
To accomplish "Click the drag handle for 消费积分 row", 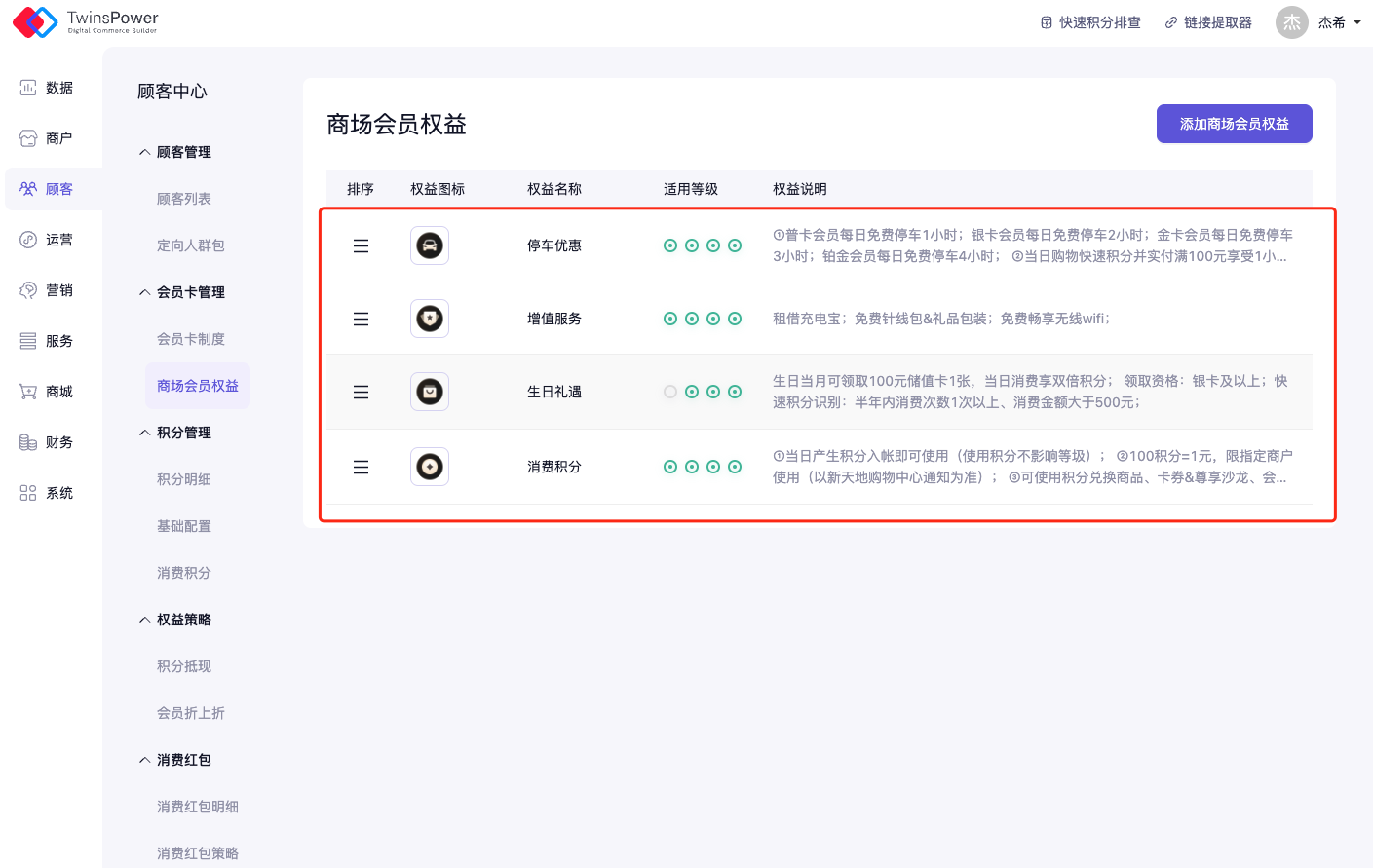I will click(361, 468).
